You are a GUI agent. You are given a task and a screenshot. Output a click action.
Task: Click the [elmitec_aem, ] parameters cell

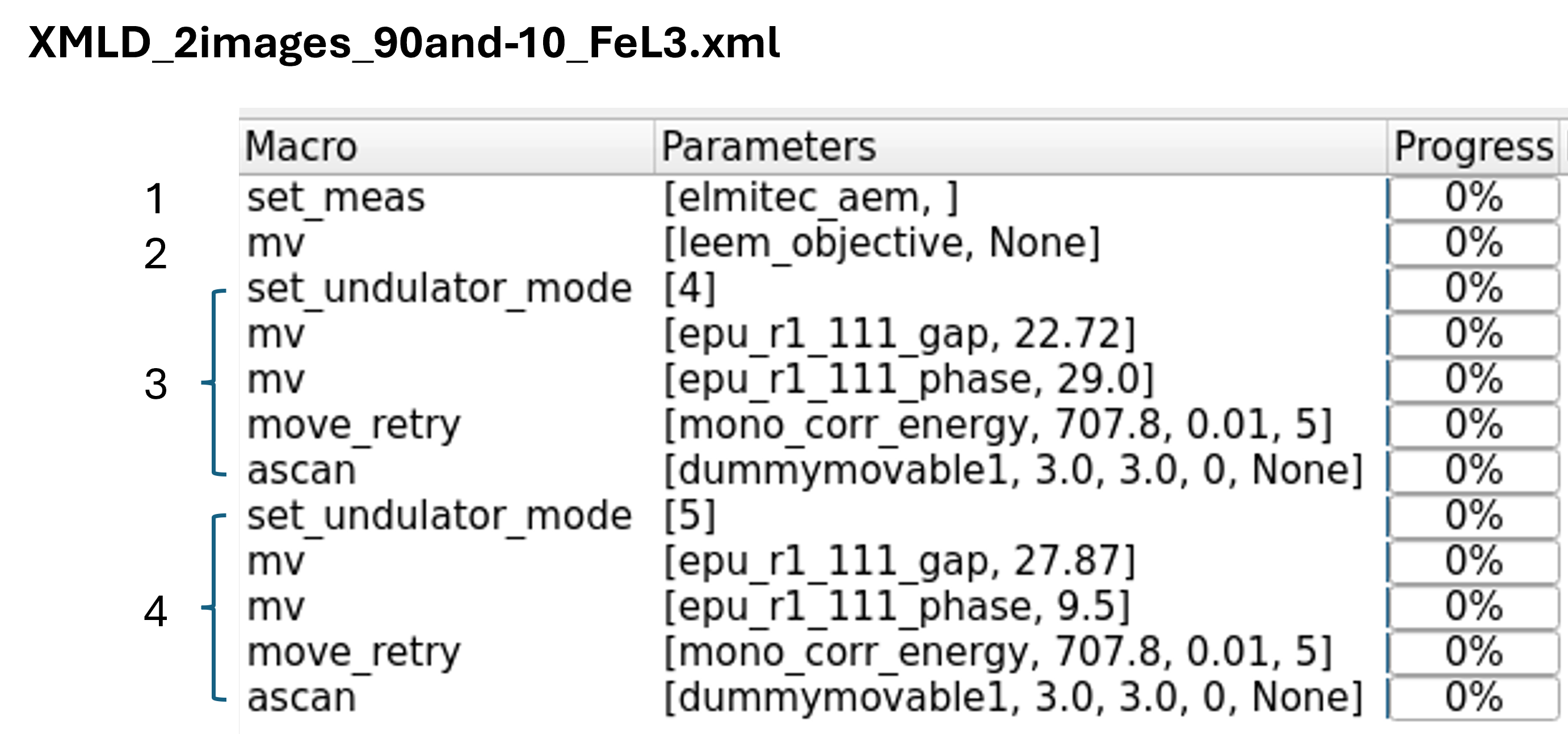tap(811, 199)
